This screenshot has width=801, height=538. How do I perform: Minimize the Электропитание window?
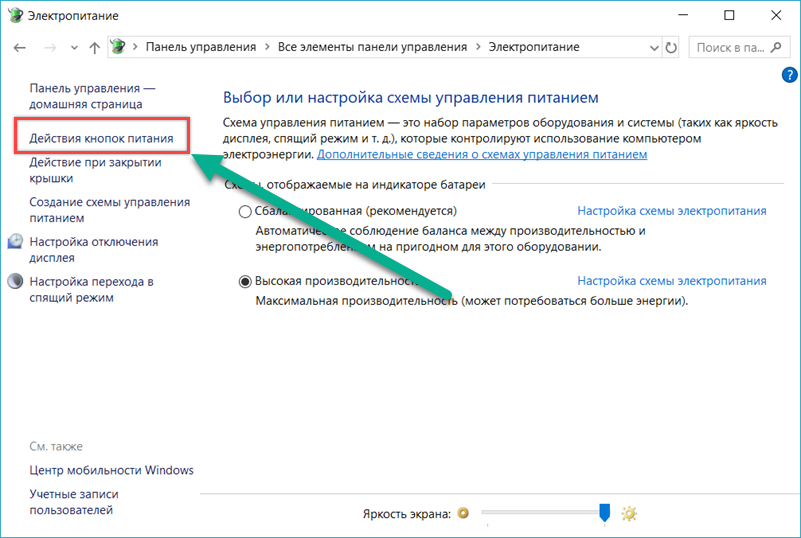click(x=683, y=15)
